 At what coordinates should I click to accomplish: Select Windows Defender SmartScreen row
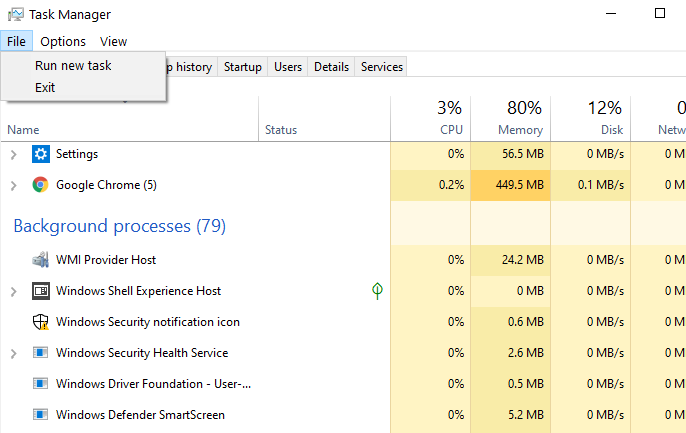point(343,415)
